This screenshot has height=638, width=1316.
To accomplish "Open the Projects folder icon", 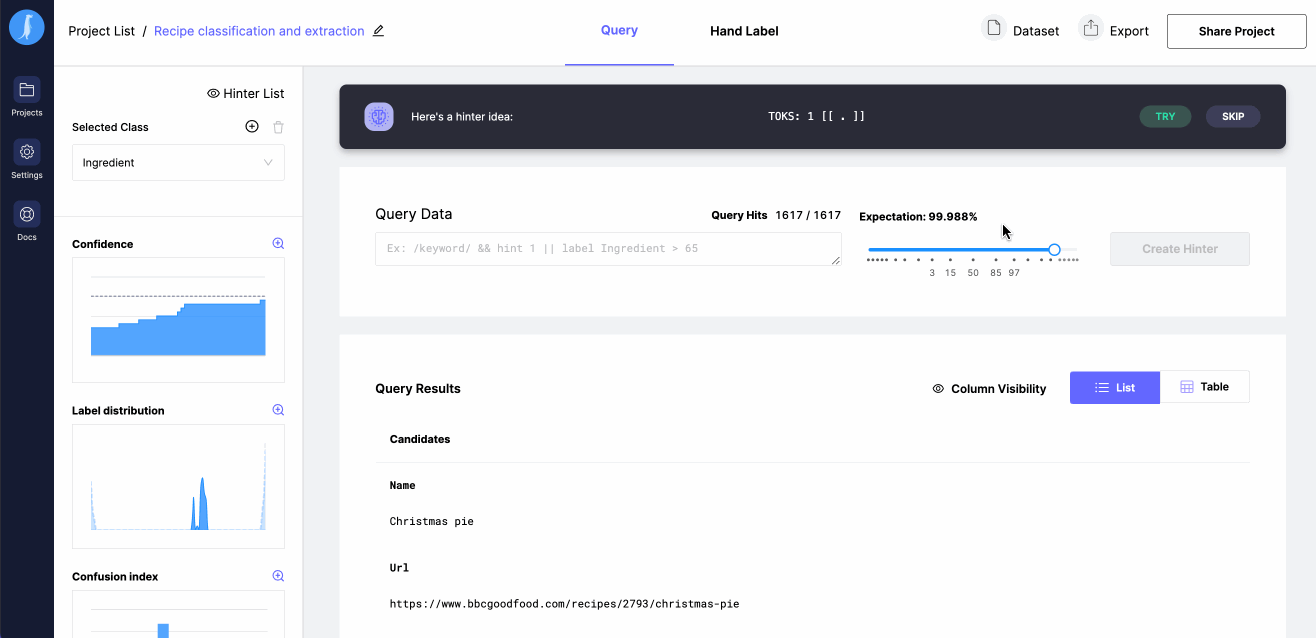I will tap(27, 90).
